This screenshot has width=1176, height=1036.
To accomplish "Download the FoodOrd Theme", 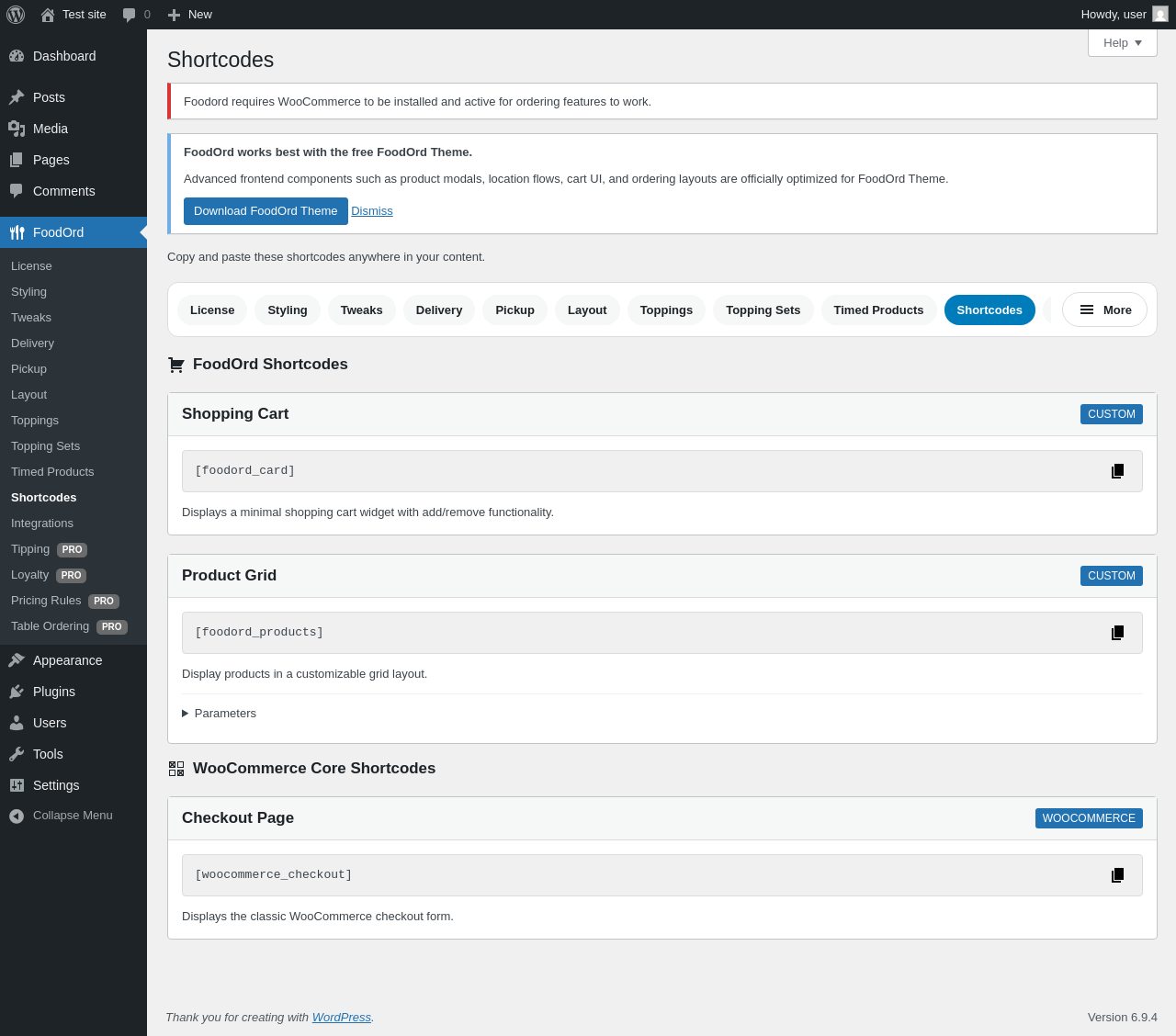I will (x=266, y=211).
